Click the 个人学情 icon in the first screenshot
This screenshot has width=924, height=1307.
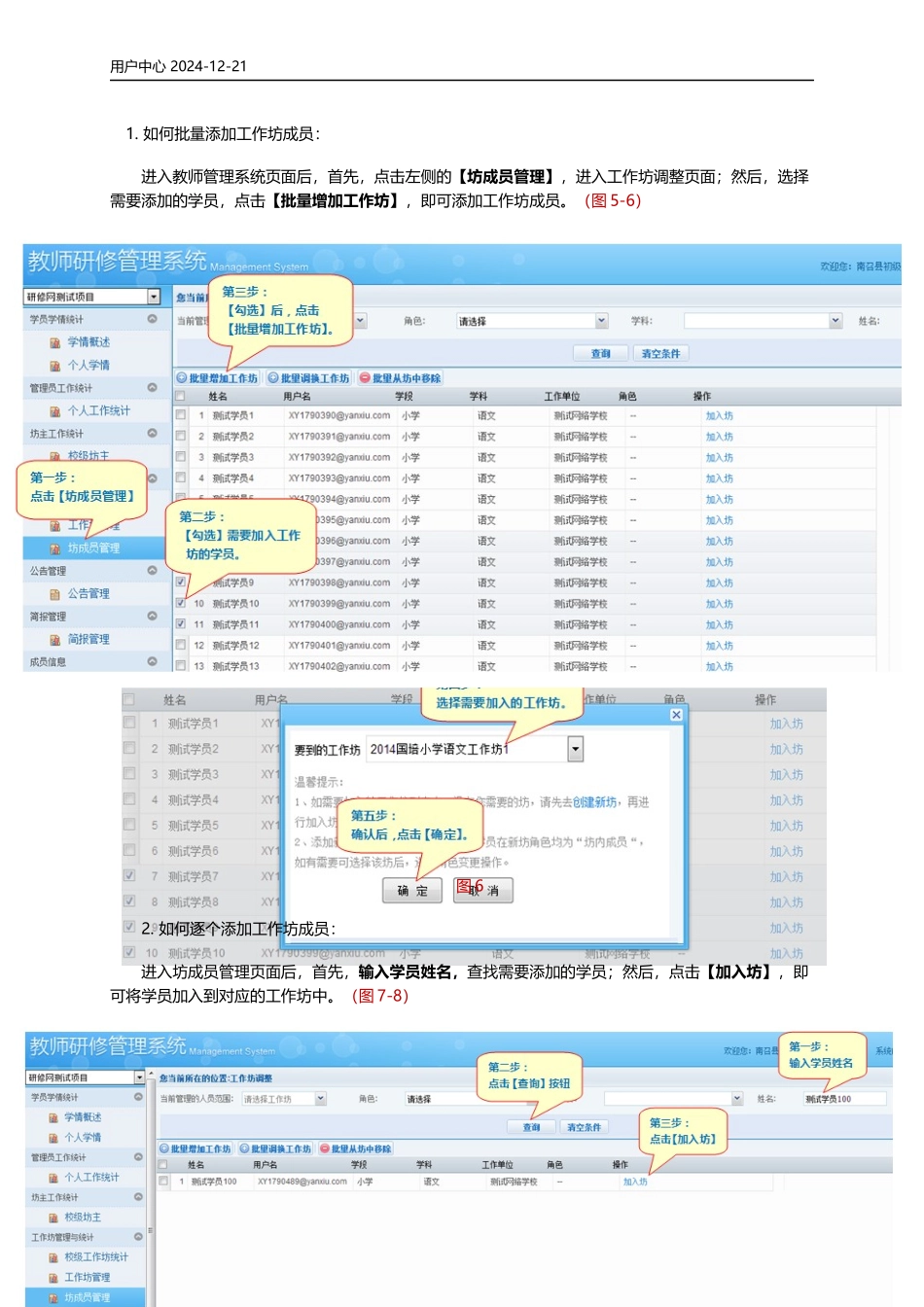[x=55, y=366]
